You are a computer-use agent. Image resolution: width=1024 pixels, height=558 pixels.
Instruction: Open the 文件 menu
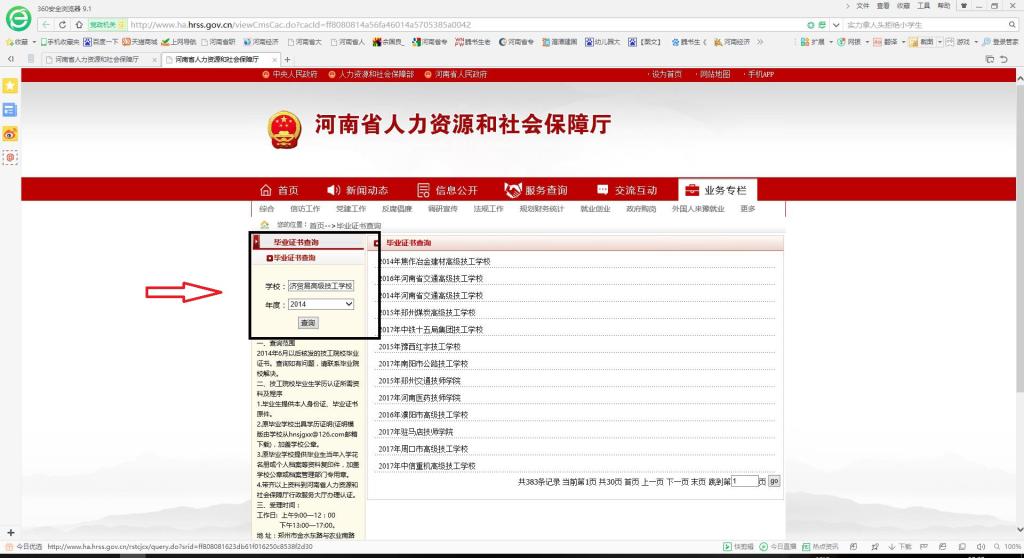[863, 6]
